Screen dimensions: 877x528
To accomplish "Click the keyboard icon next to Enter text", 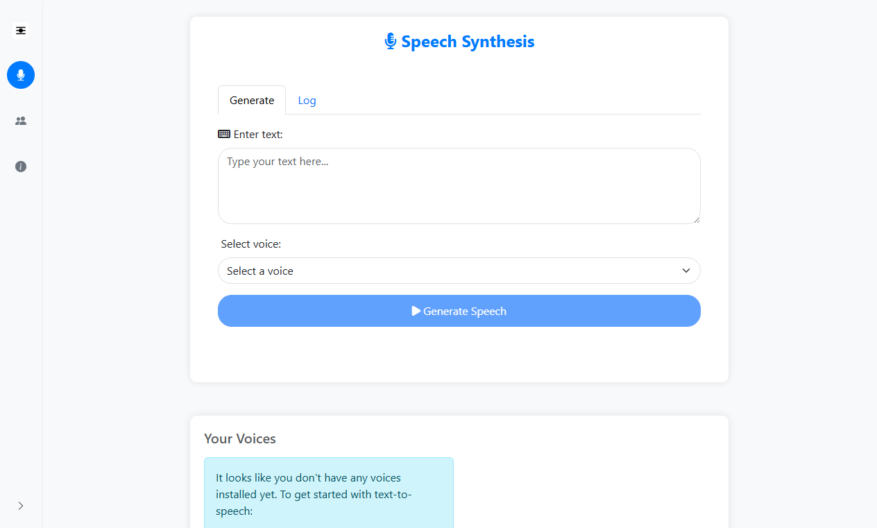I will pos(224,134).
